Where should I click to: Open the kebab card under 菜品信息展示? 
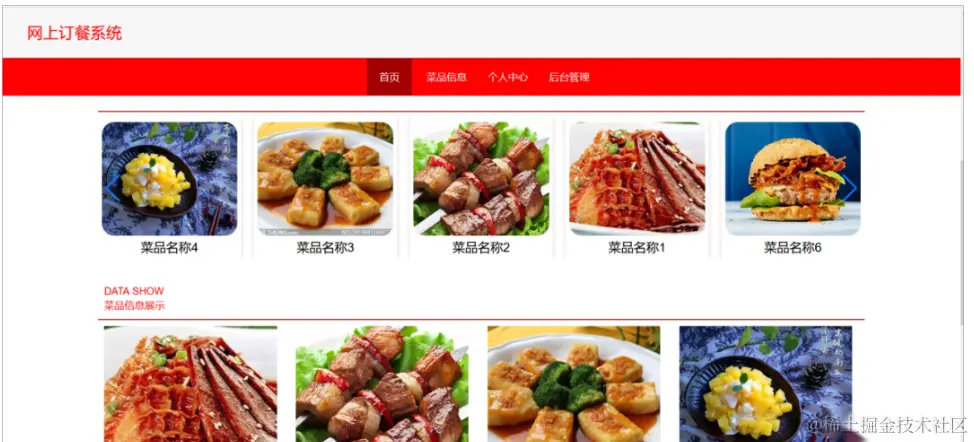click(x=382, y=384)
